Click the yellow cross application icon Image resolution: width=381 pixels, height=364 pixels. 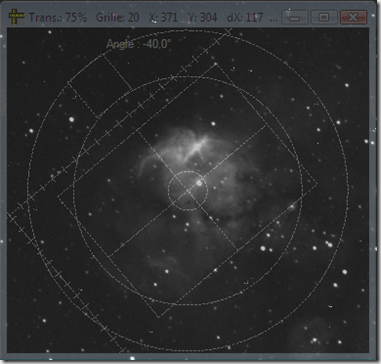pyautogui.click(x=16, y=17)
